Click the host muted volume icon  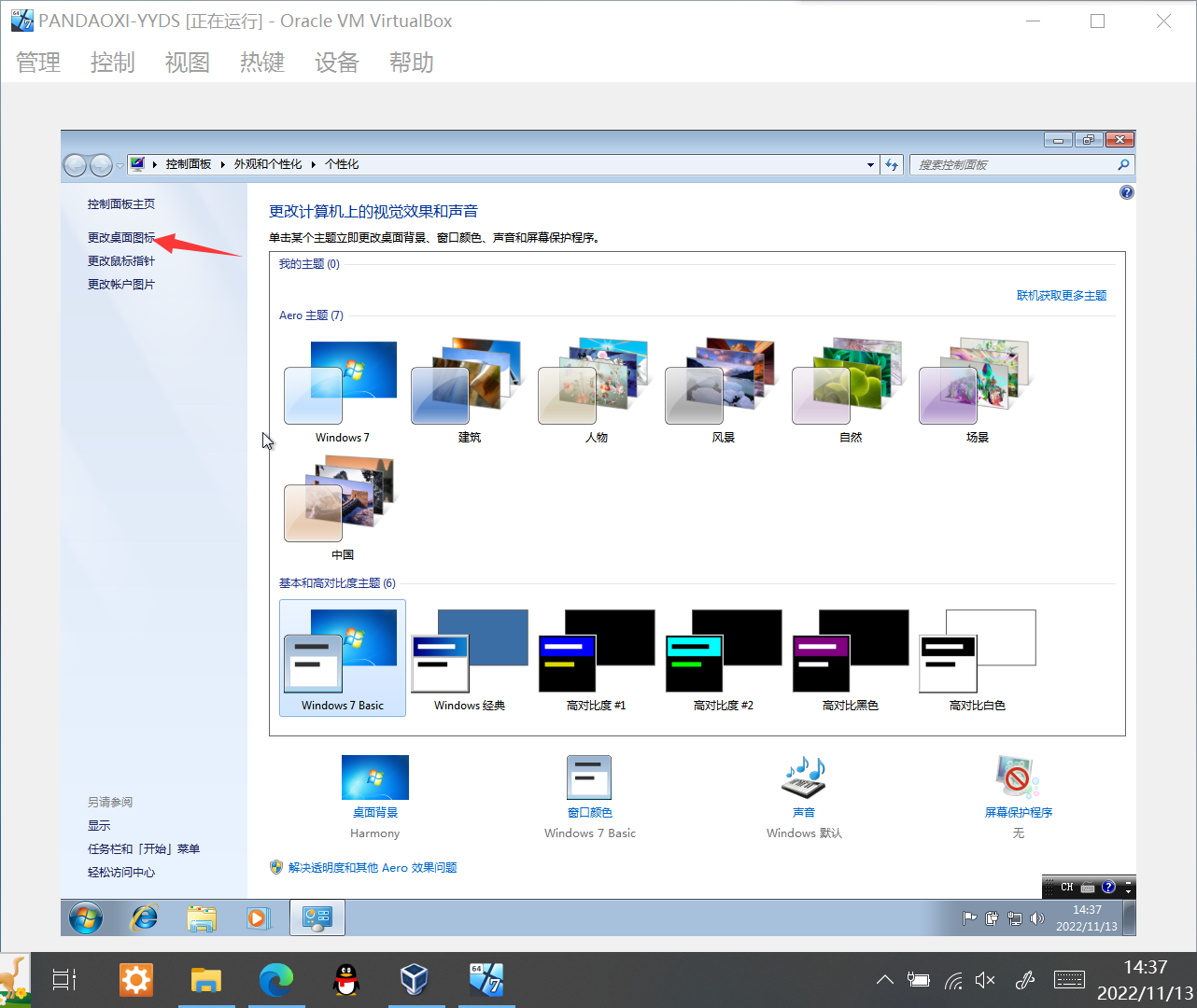[x=985, y=980]
